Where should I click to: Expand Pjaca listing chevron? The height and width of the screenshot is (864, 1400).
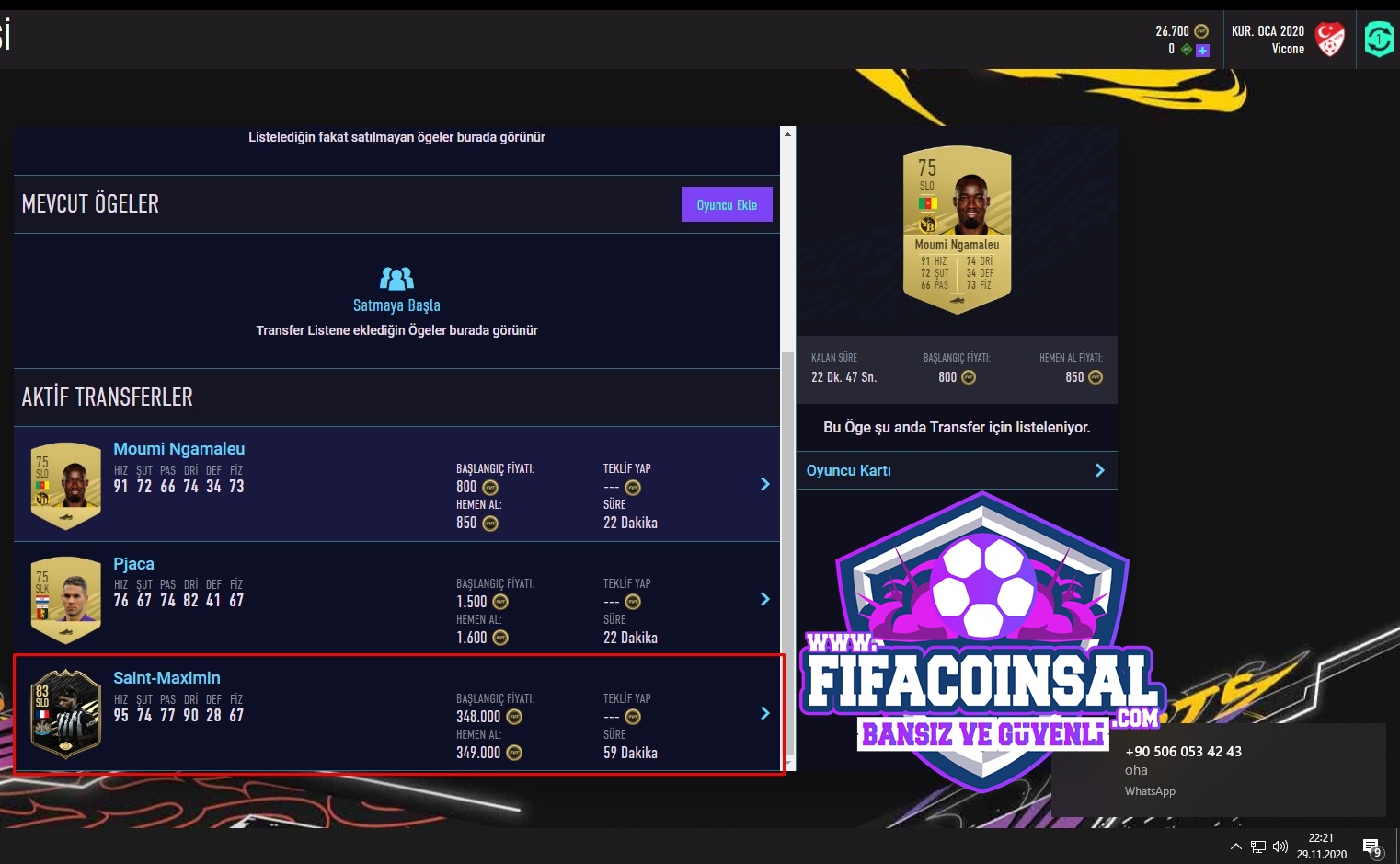[x=765, y=599]
